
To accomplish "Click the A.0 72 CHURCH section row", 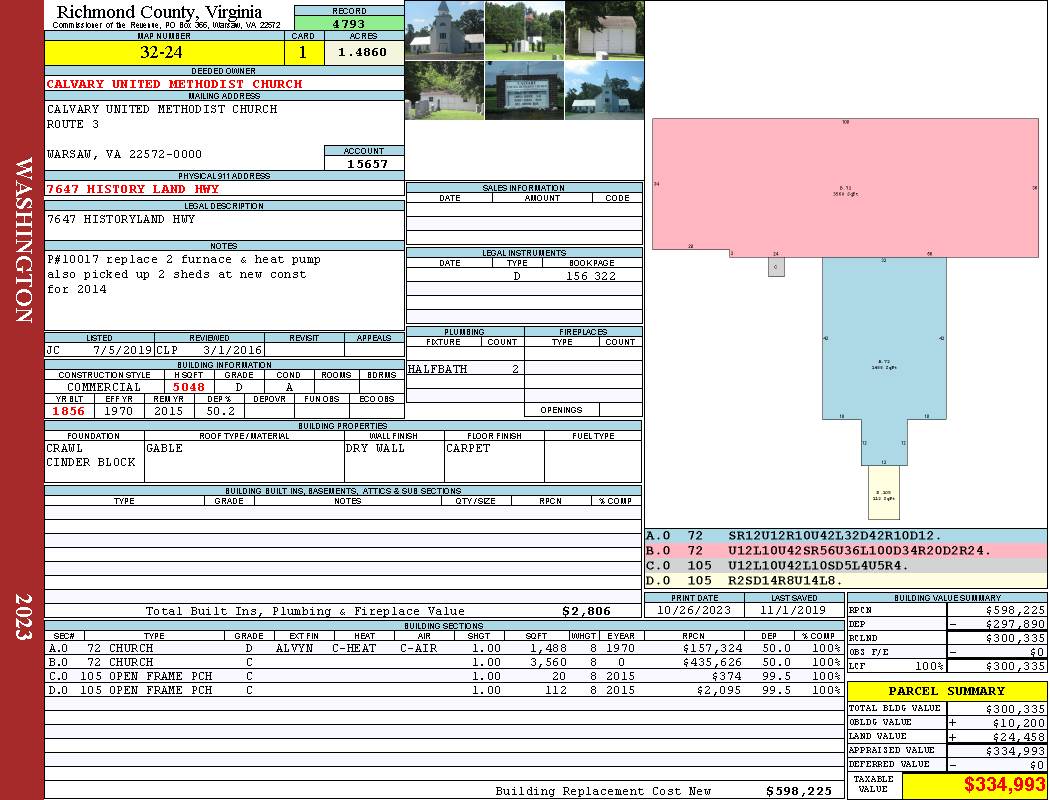I will 443,648.
